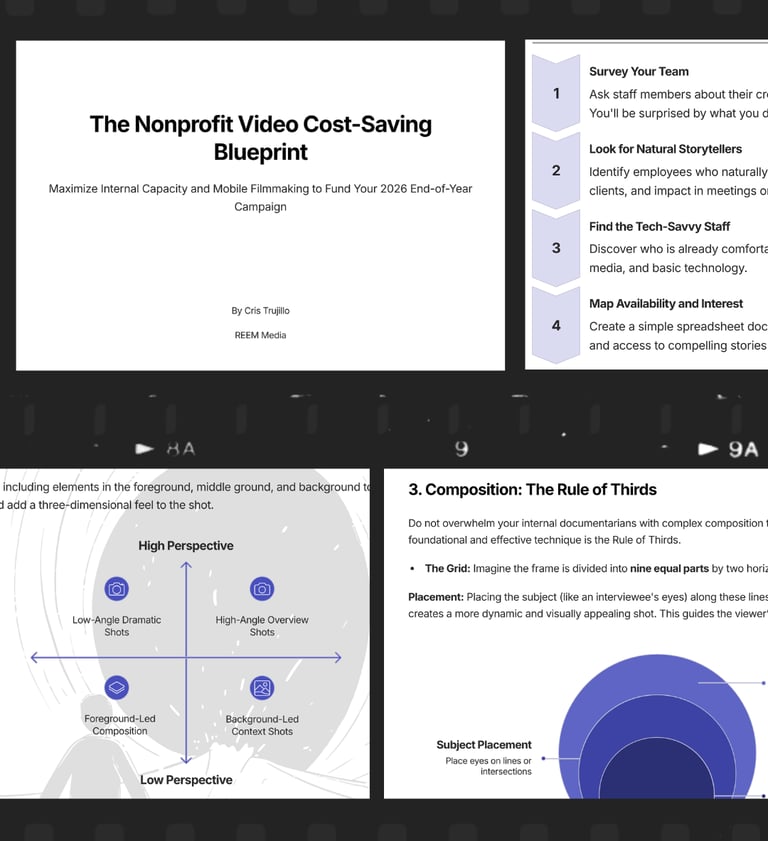Click 'The Grid:' bullet point
This screenshot has width=768, height=841.
click(447, 569)
